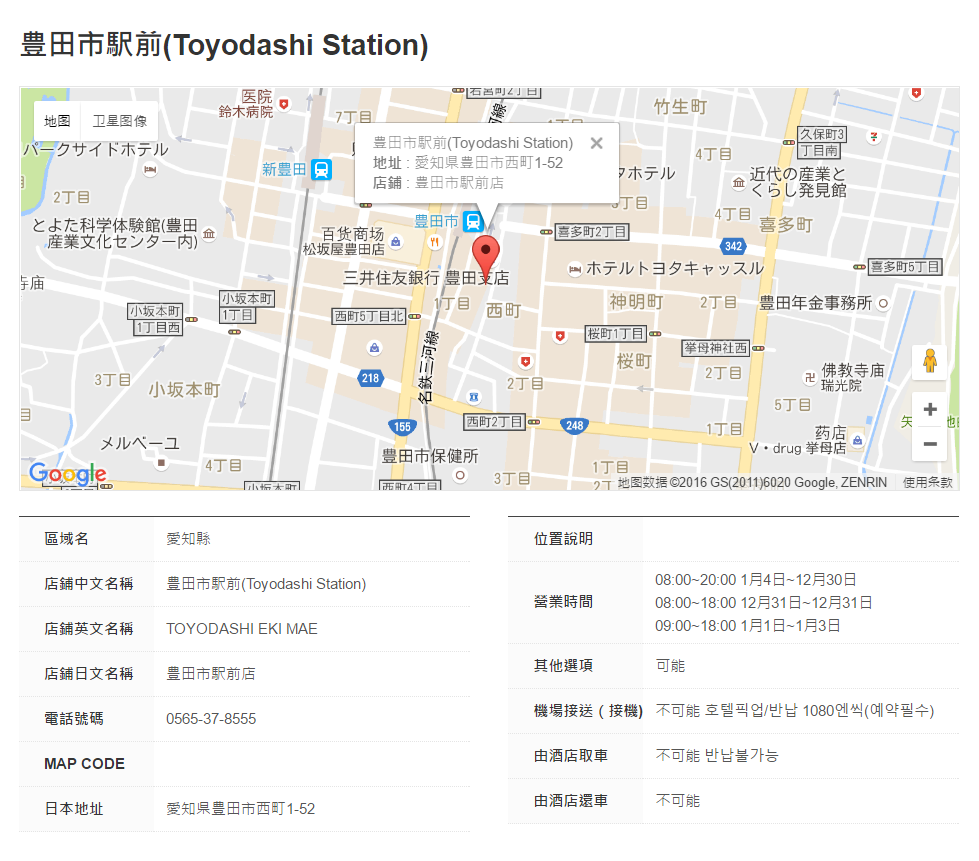This screenshot has width=979, height=861.
Task: Click the メルベーユ place marker icon
Action: [161, 463]
